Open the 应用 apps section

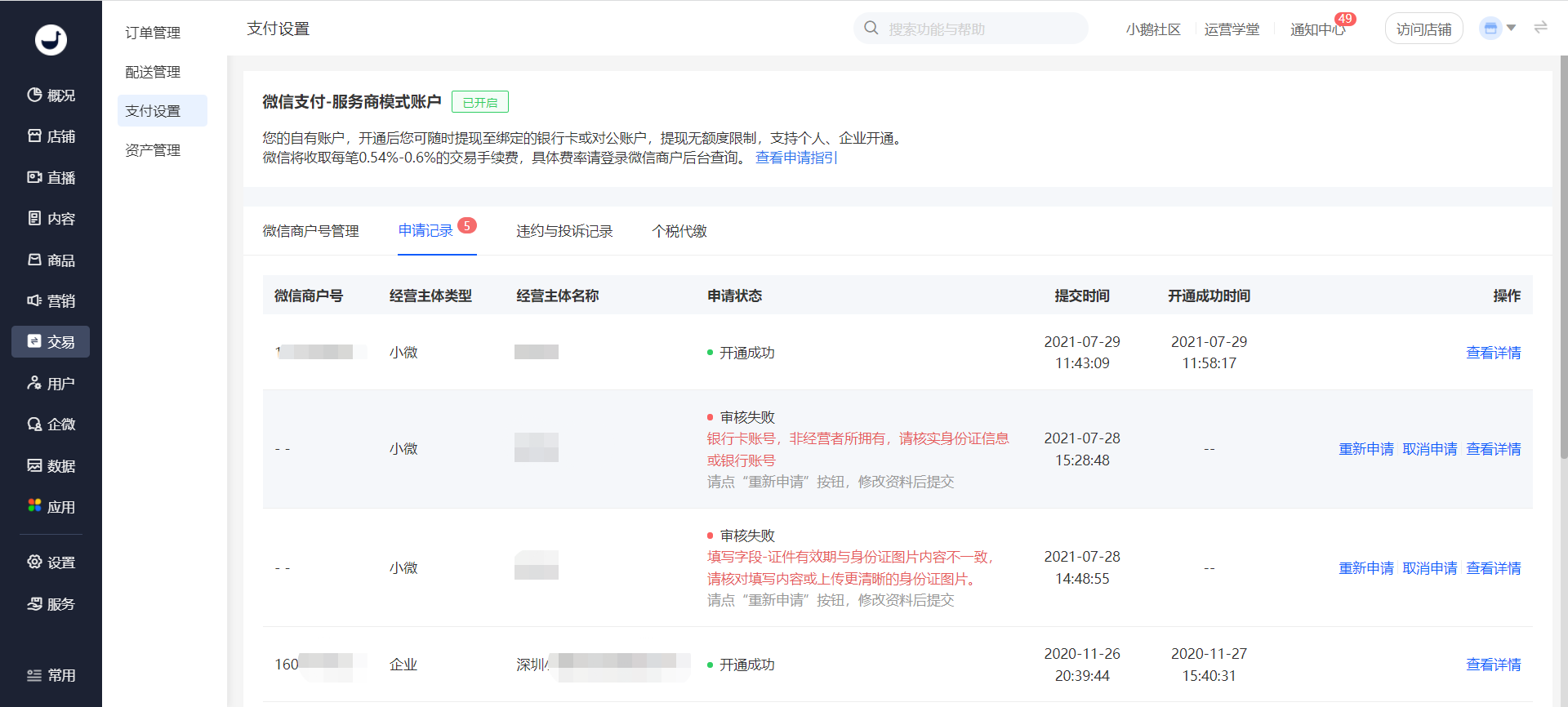(51, 506)
